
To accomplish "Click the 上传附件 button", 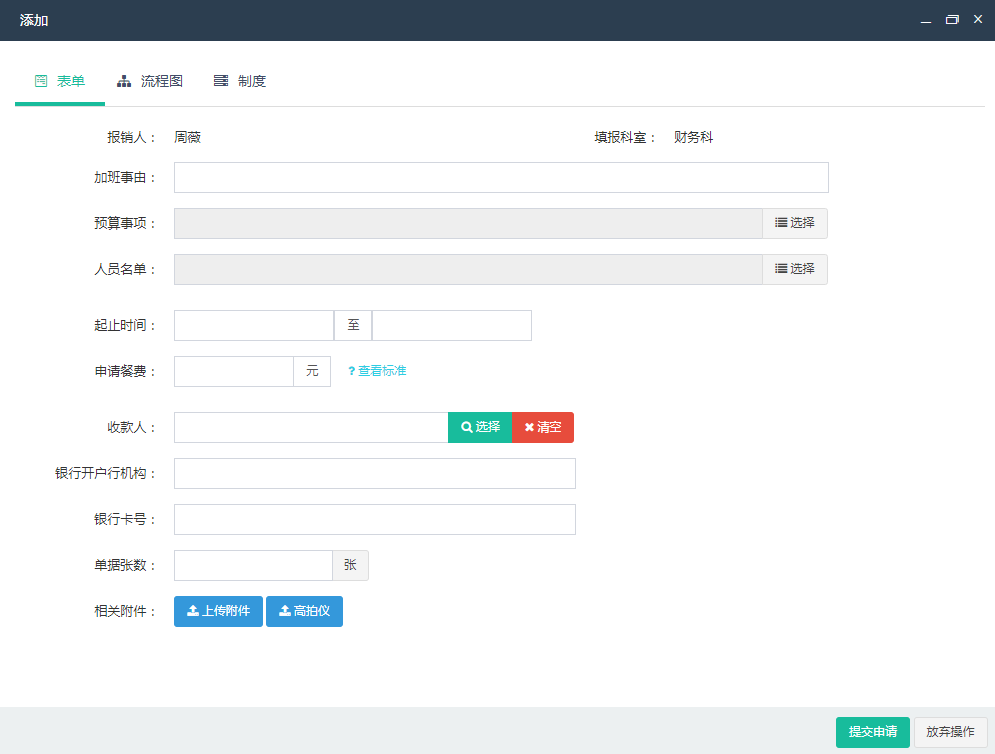I will point(218,611).
